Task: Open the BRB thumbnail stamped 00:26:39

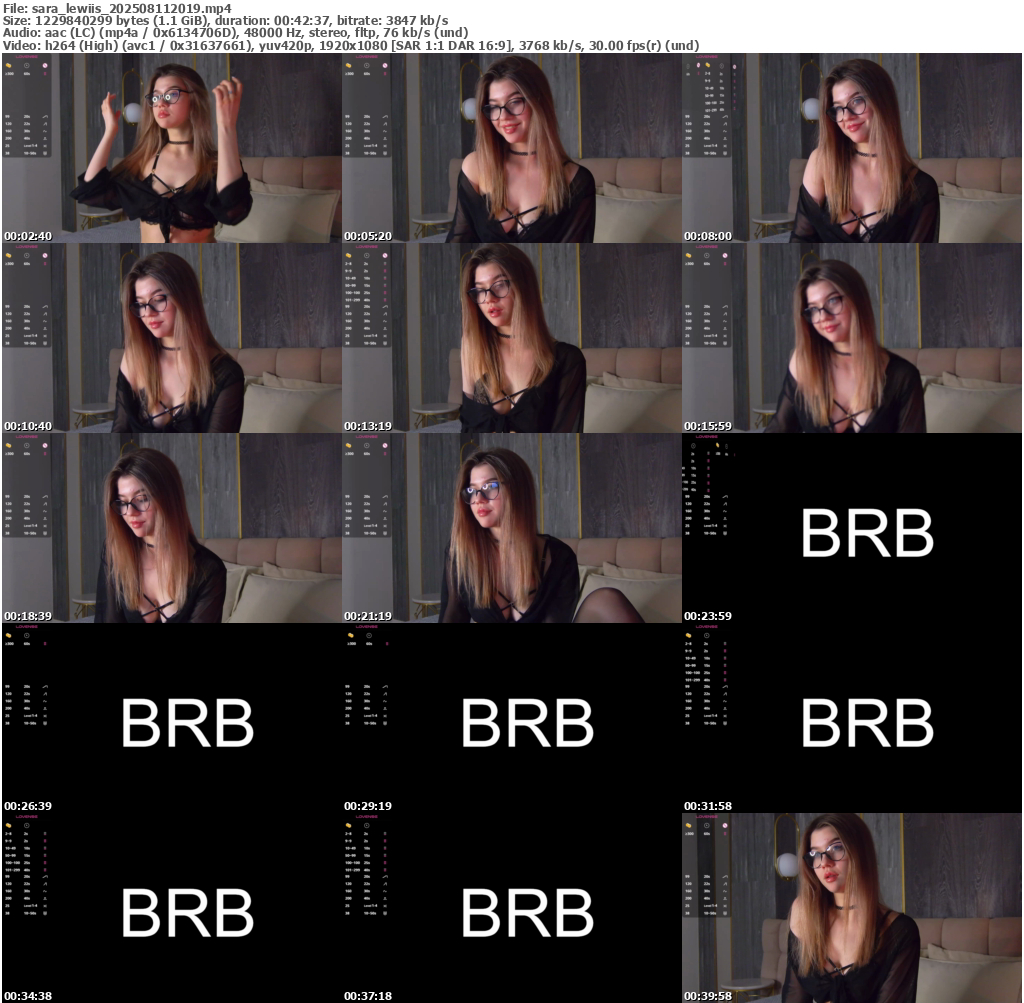Action: click(x=172, y=718)
